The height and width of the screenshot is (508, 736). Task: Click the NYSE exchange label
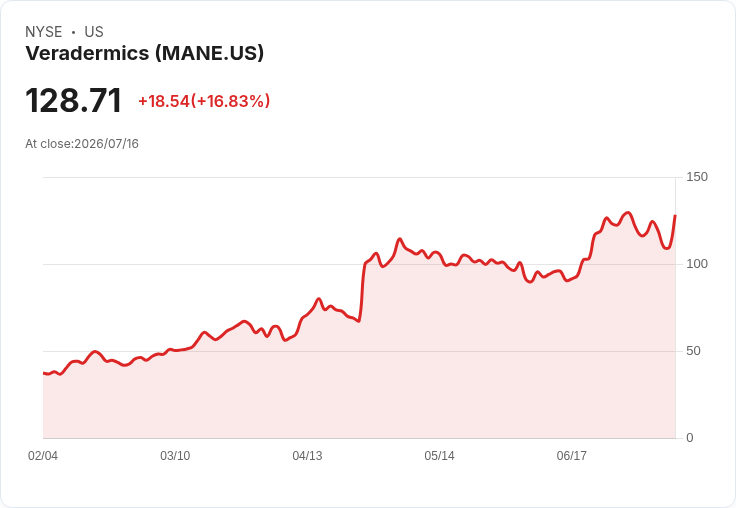[44, 32]
